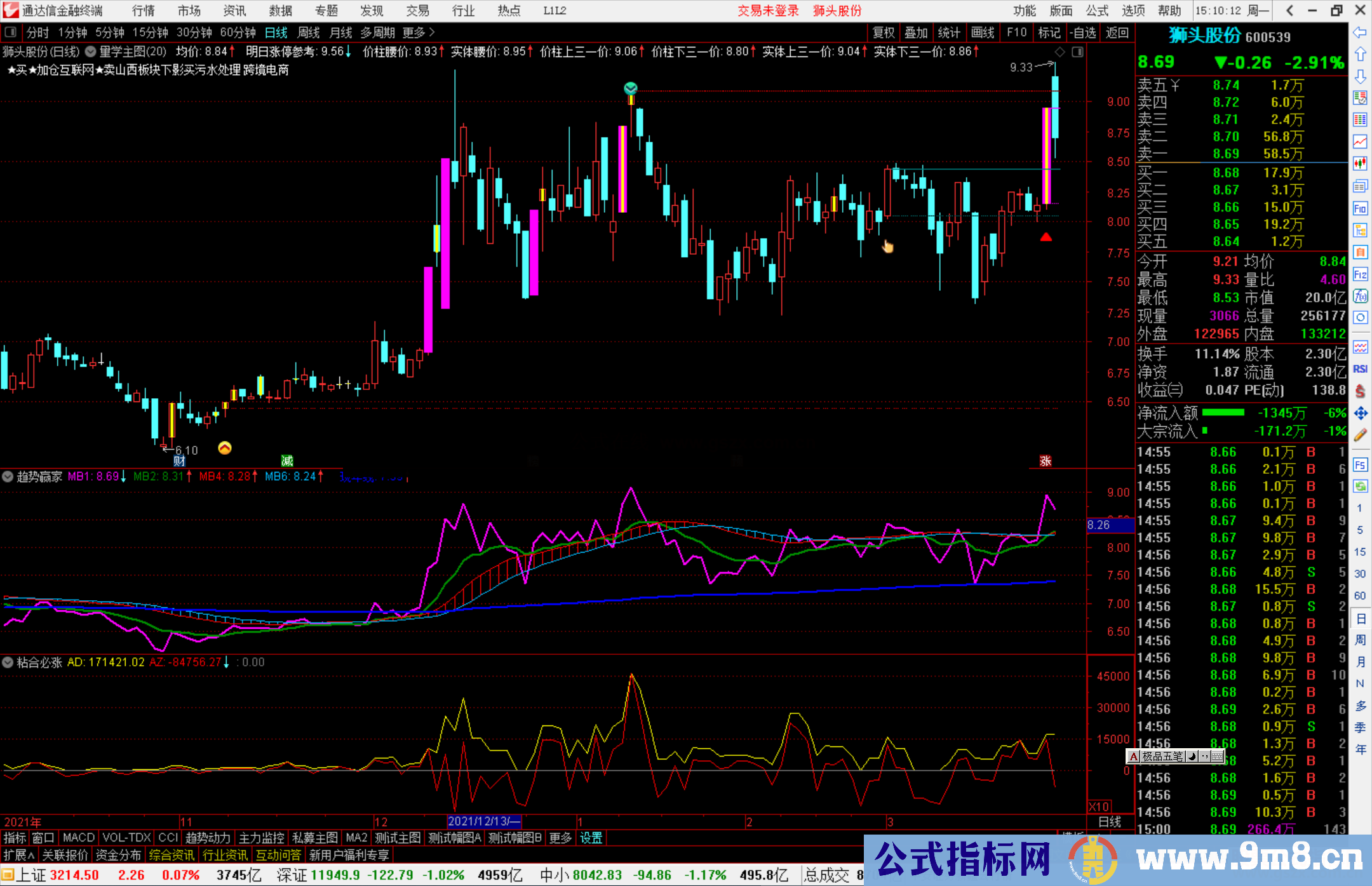The image size is (1372, 886).
Task: Click the F10 icon in right sidebar
Action: [x=1360, y=208]
